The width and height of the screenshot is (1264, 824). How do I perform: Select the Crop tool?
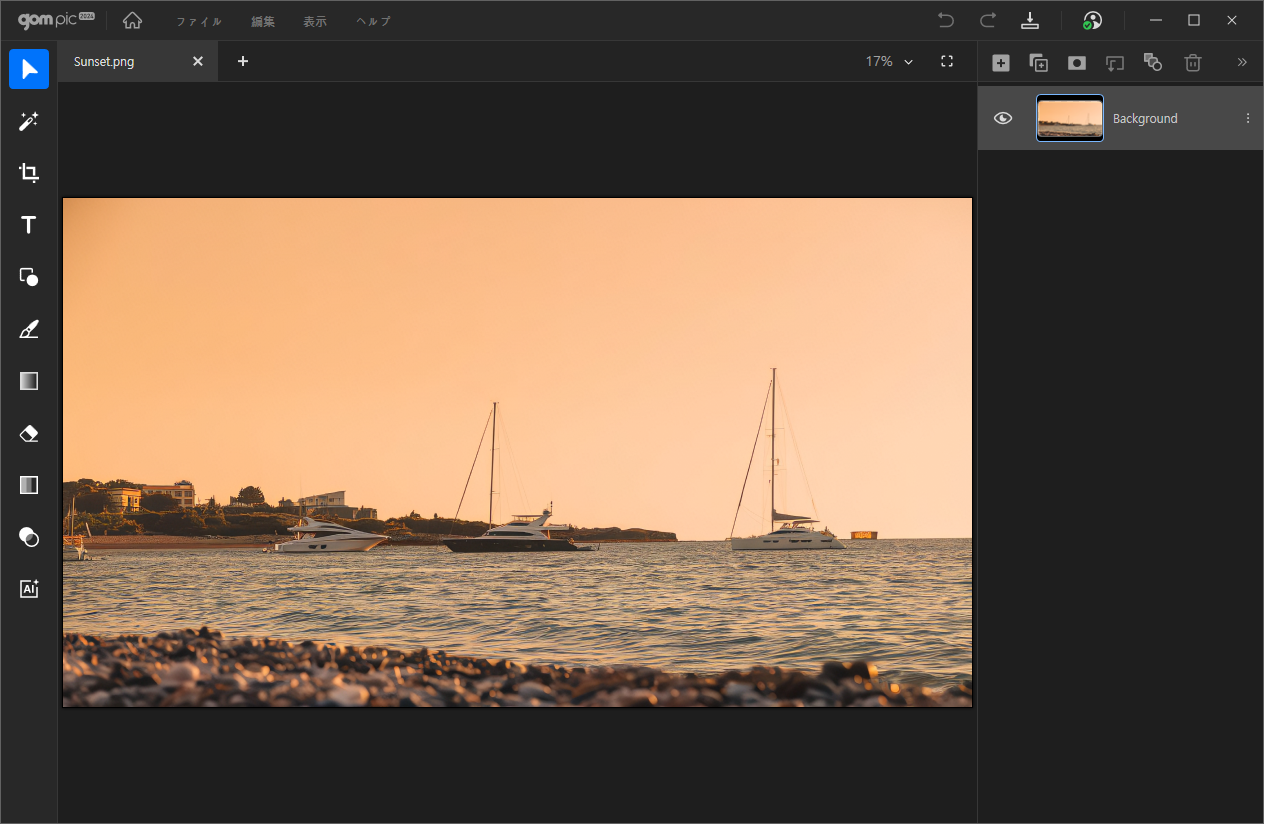tap(29, 173)
